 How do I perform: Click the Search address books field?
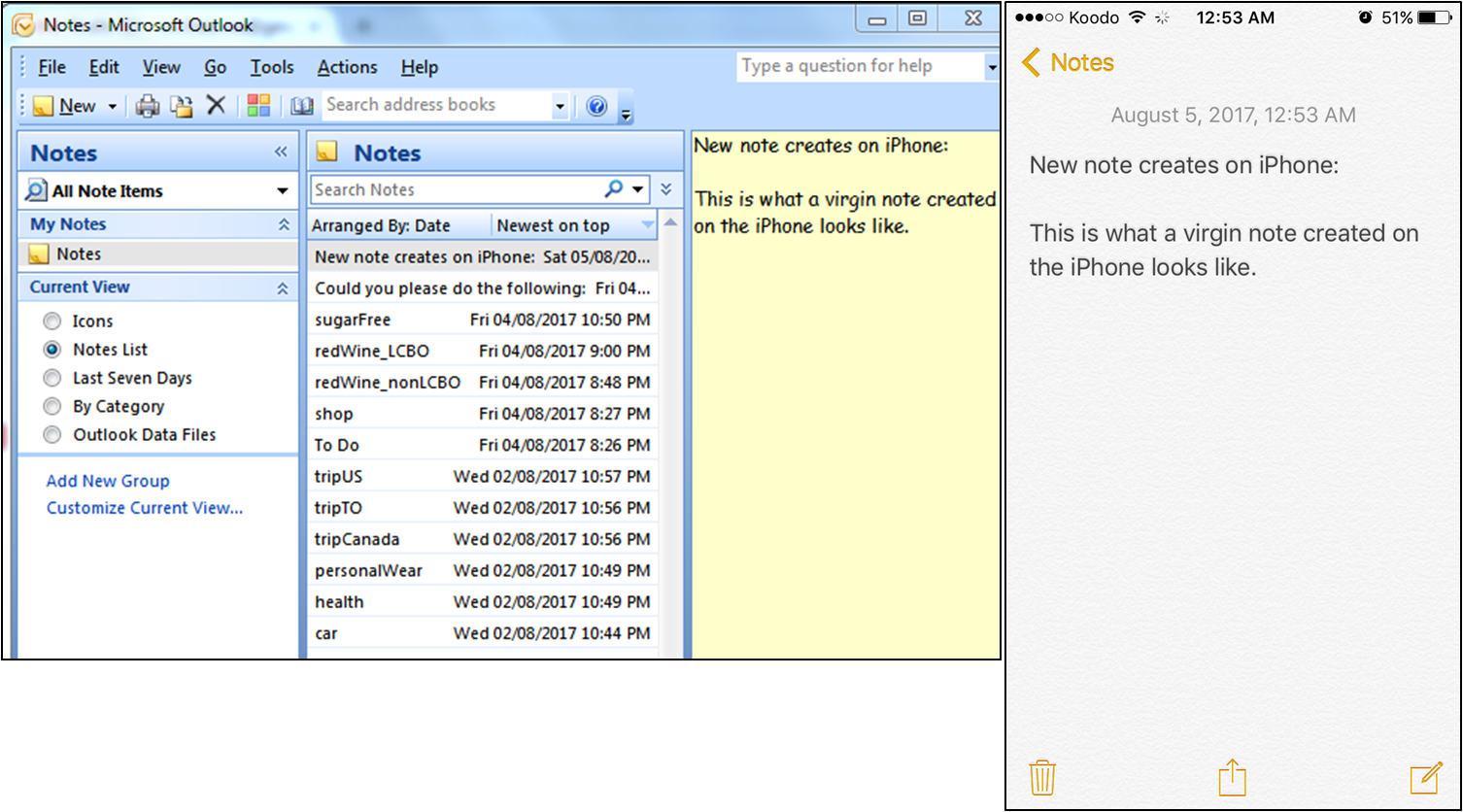point(436,105)
